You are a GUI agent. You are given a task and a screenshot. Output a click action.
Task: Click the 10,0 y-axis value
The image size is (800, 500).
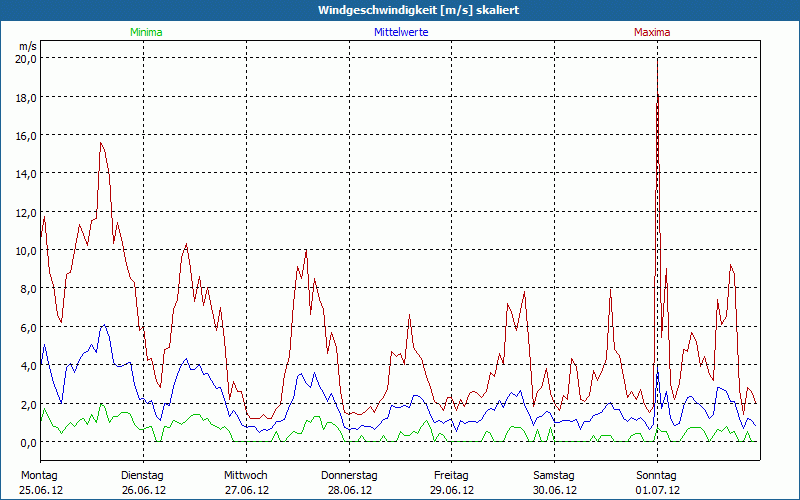tap(26, 251)
